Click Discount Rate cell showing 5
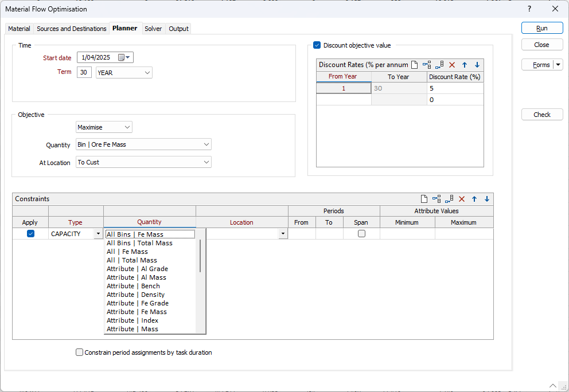Viewport: 569px width, 392px height. pyautogui.click(x=455, y=88)
